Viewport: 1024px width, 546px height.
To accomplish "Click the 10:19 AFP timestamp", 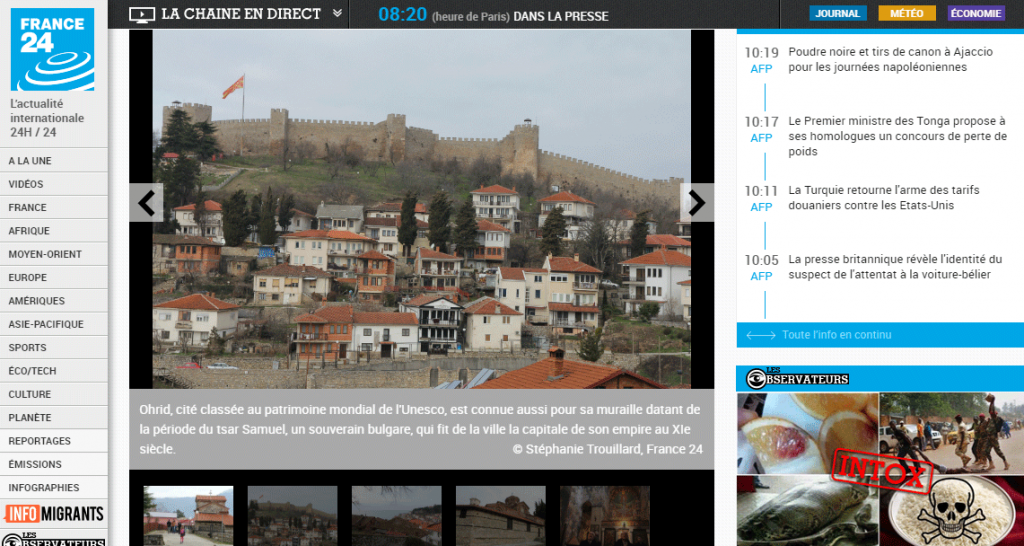I will (x=761, y=60).
